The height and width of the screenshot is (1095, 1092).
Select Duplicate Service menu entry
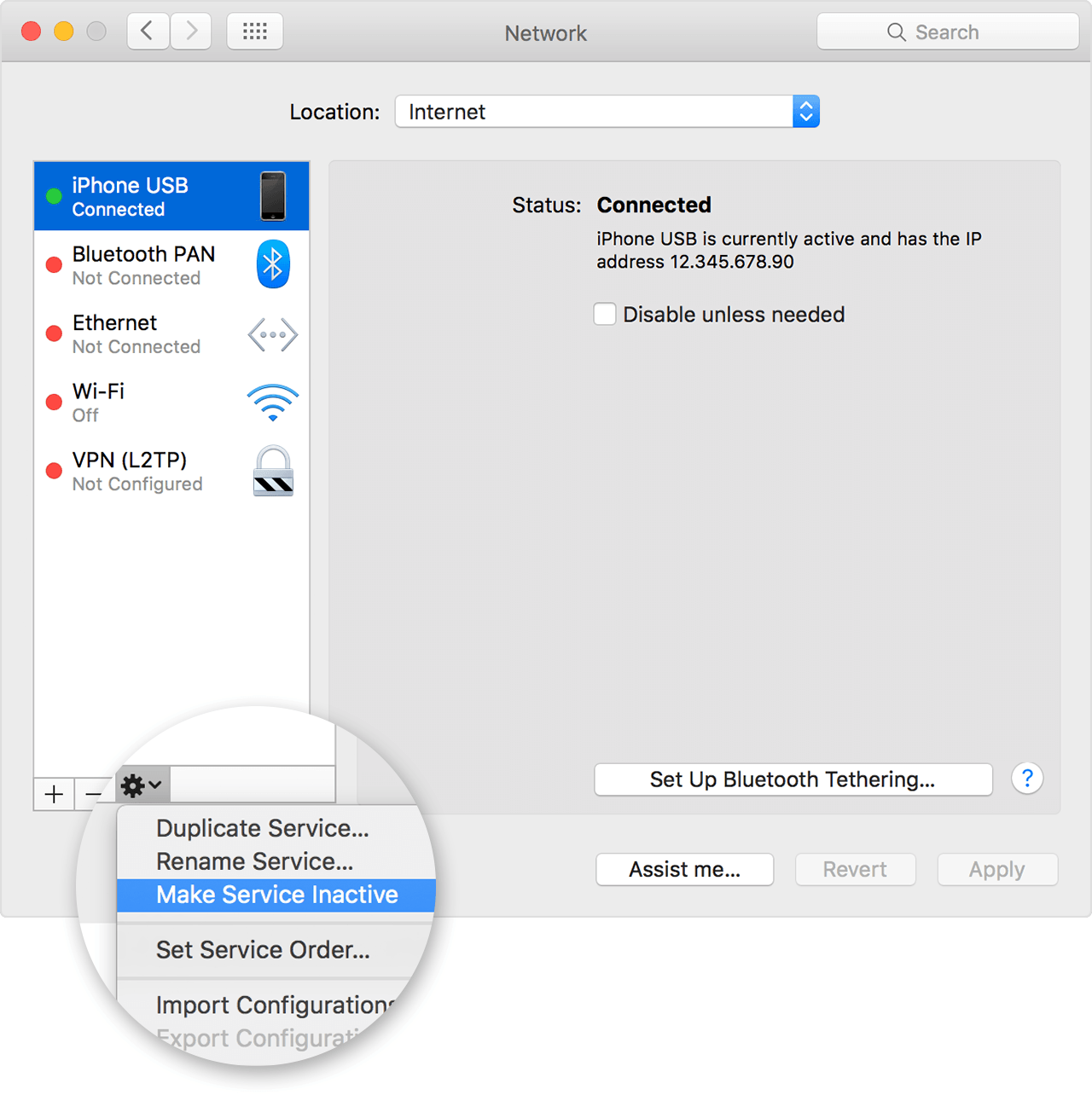click(262, 828)
